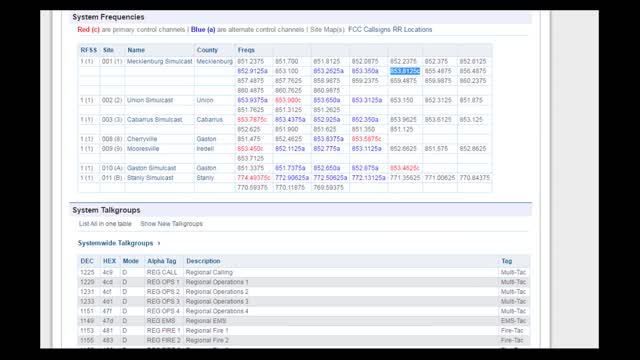This screenshot has width=640, height=360.
Task: Open the Mooresville site entry
Action: point(143,149)
